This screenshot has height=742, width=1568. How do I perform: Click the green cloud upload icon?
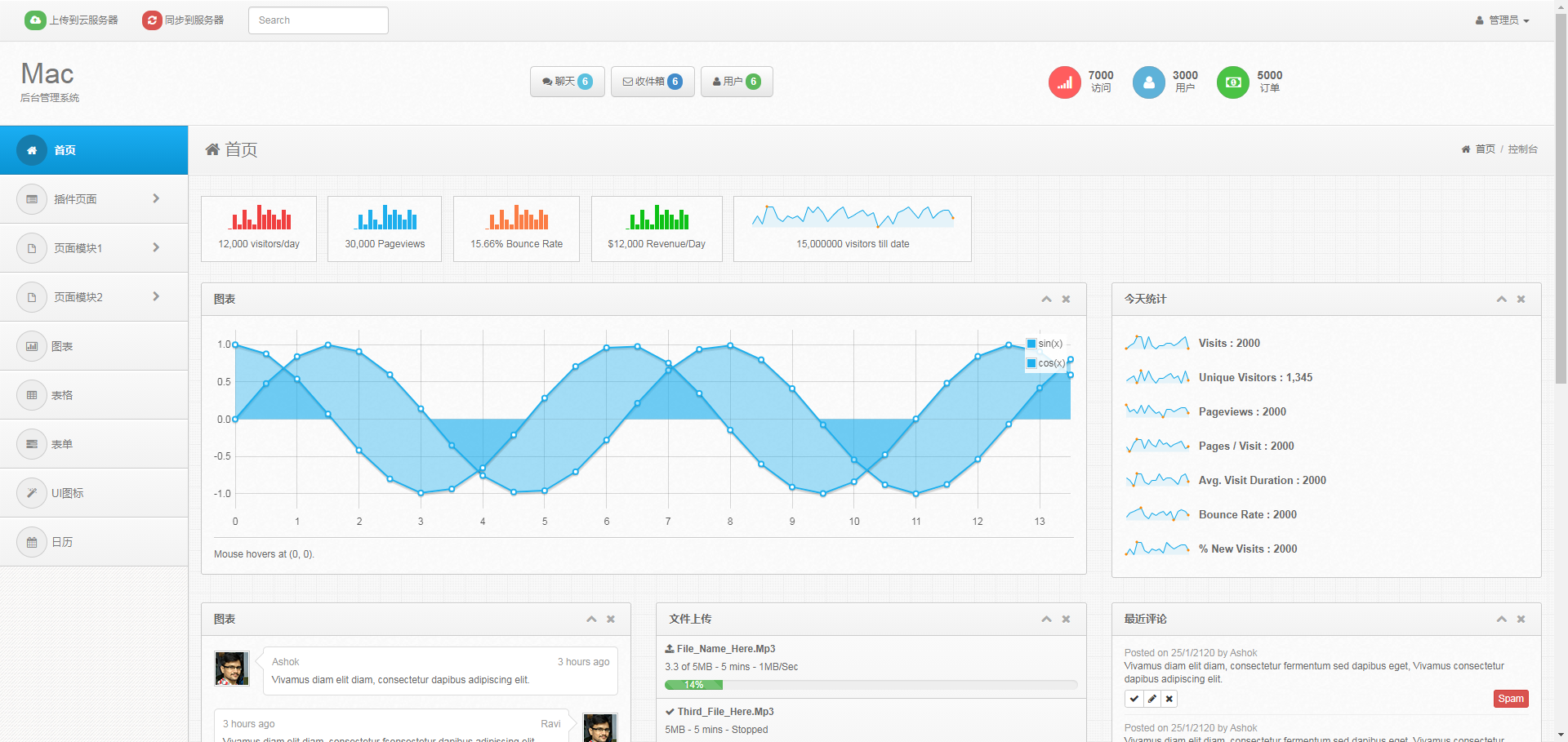[35, 20]
